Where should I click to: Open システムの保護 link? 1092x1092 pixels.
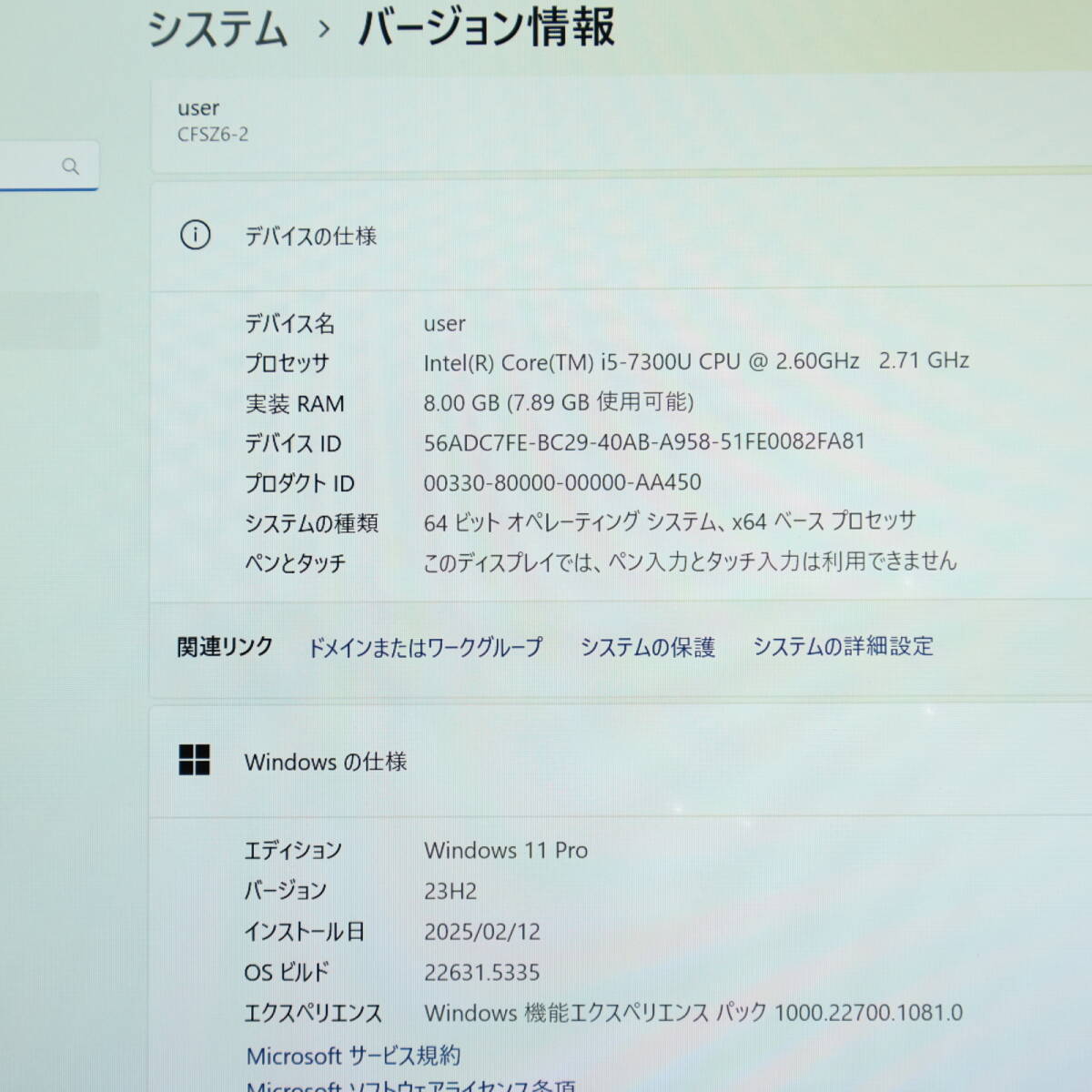click(x=647, y=647)
